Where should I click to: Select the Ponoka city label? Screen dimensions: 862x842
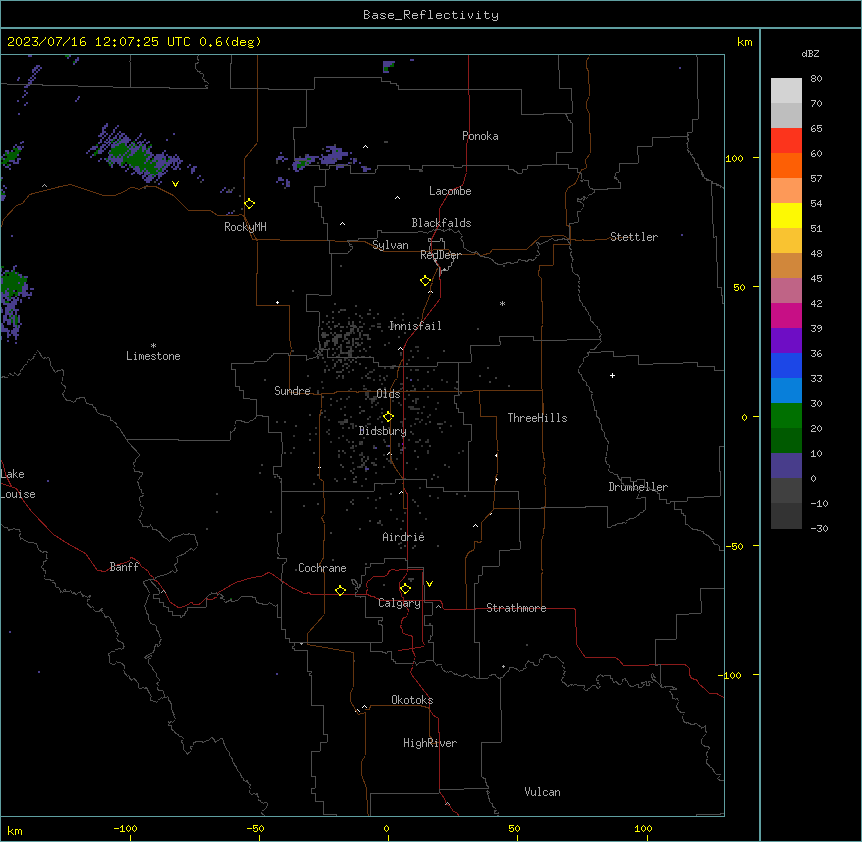(x=480, y=136)
